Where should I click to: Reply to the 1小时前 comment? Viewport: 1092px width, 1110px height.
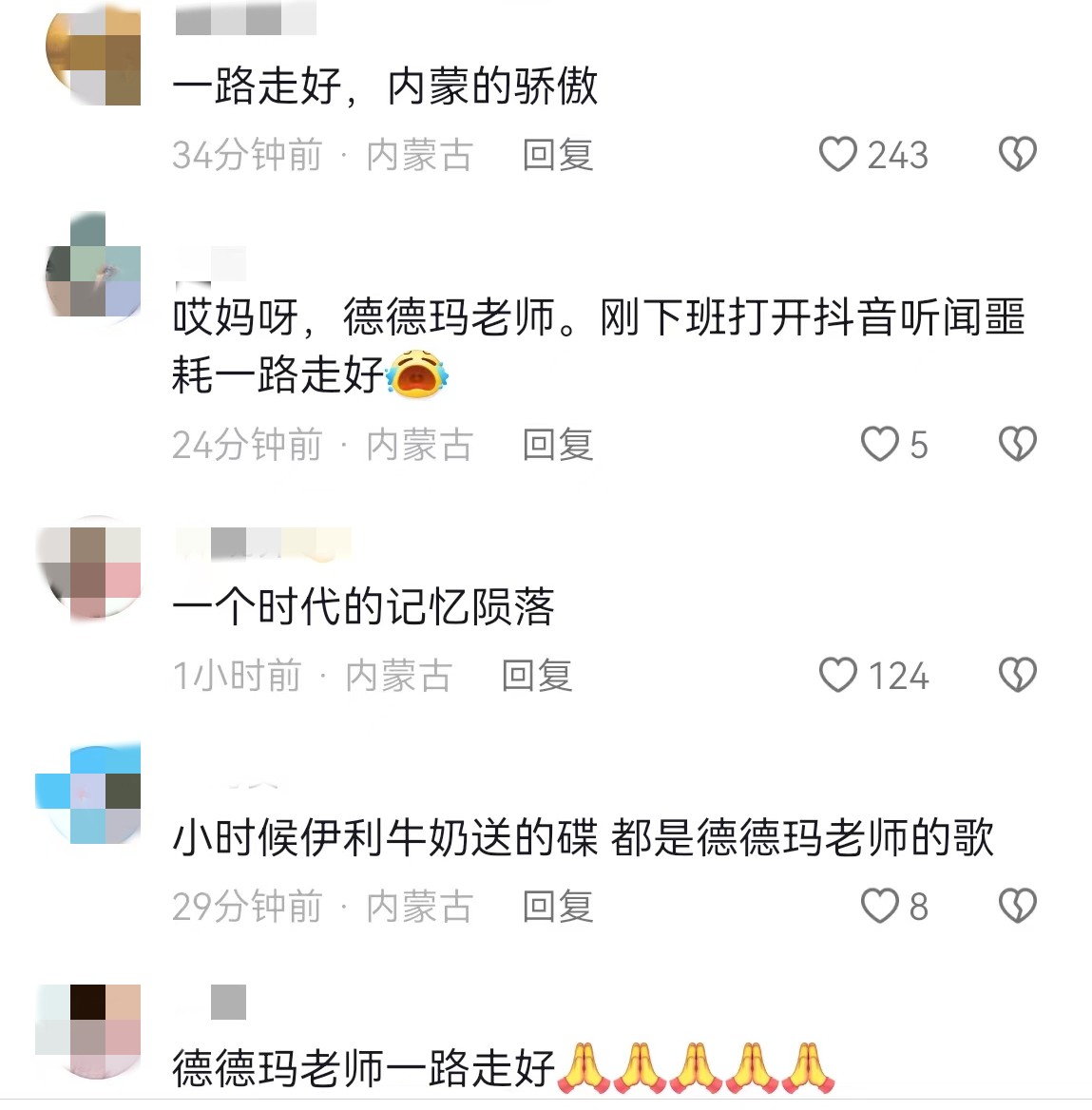(537, 676)
